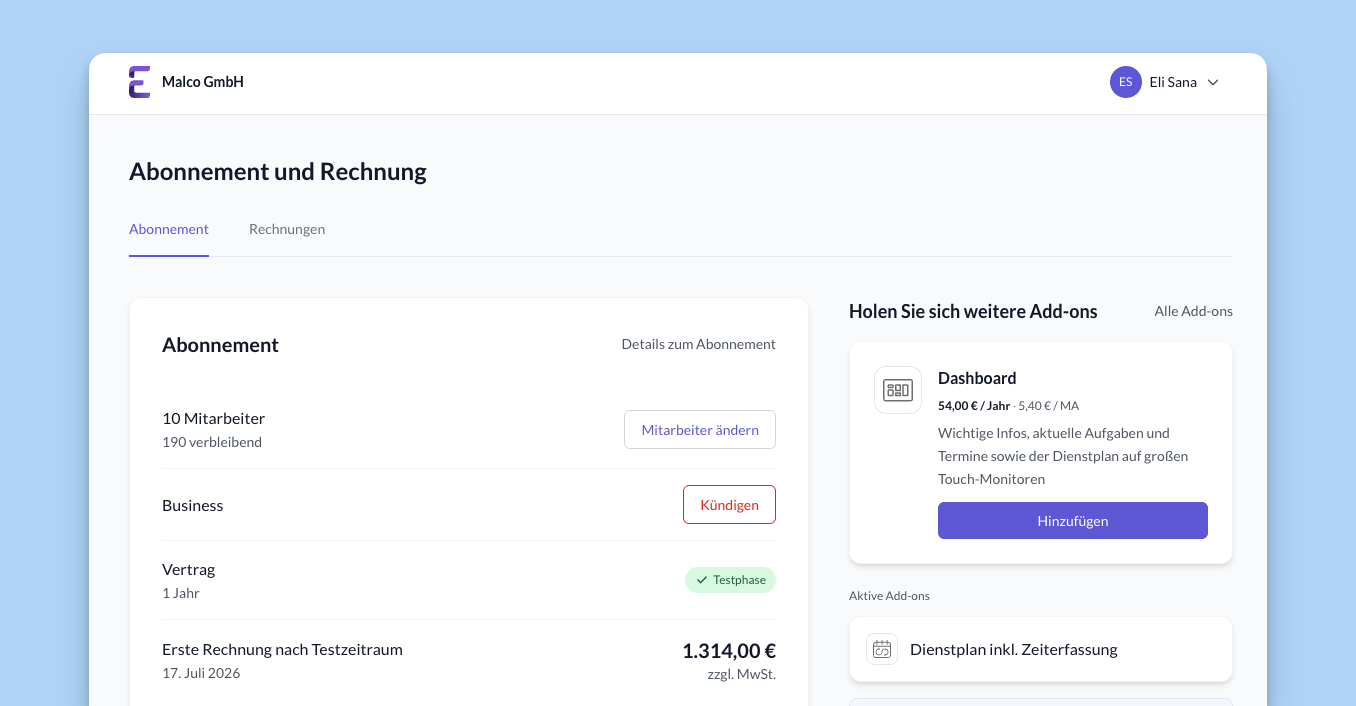Click the Vertrag label
The width and height of the screenshot is (1356, 706).
(x=189, y=569)
